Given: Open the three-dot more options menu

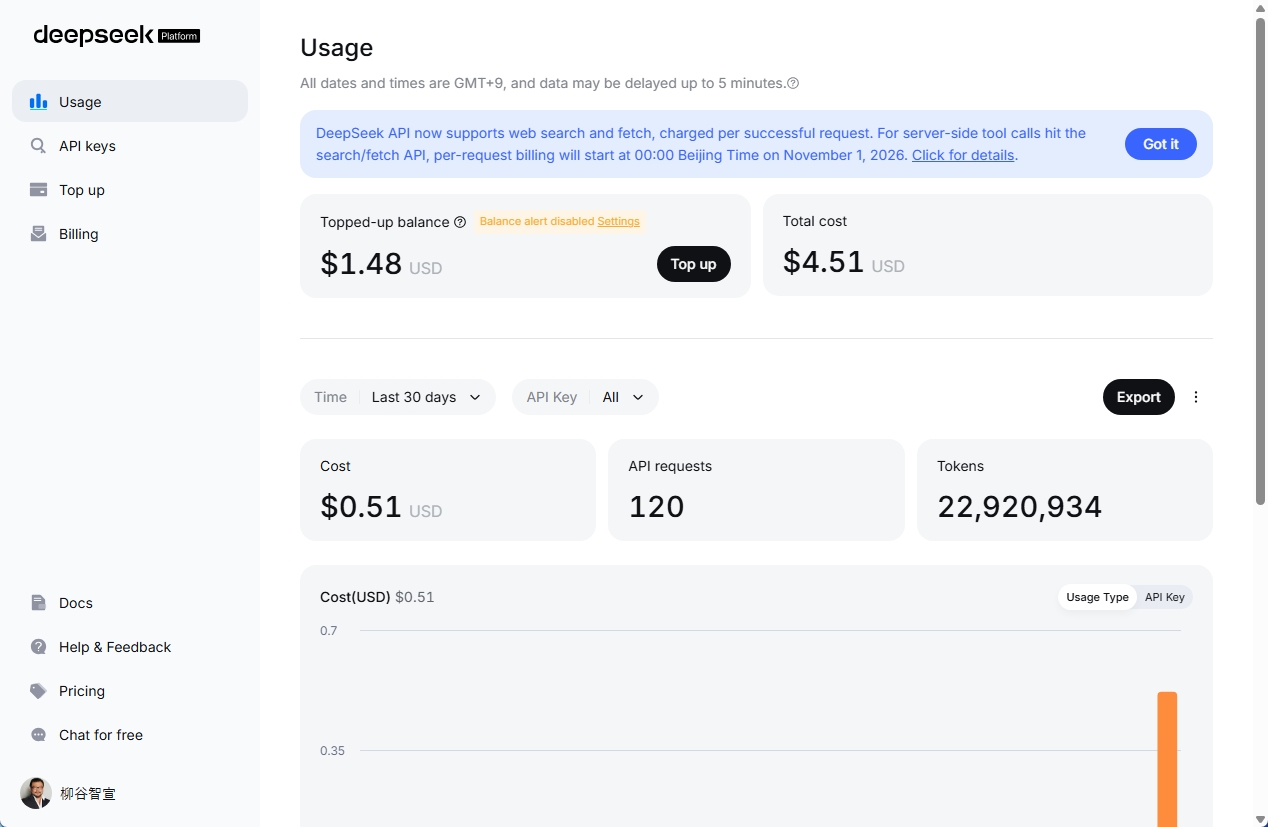Looking at the screenshot, I should click(x=1196, y=397).
